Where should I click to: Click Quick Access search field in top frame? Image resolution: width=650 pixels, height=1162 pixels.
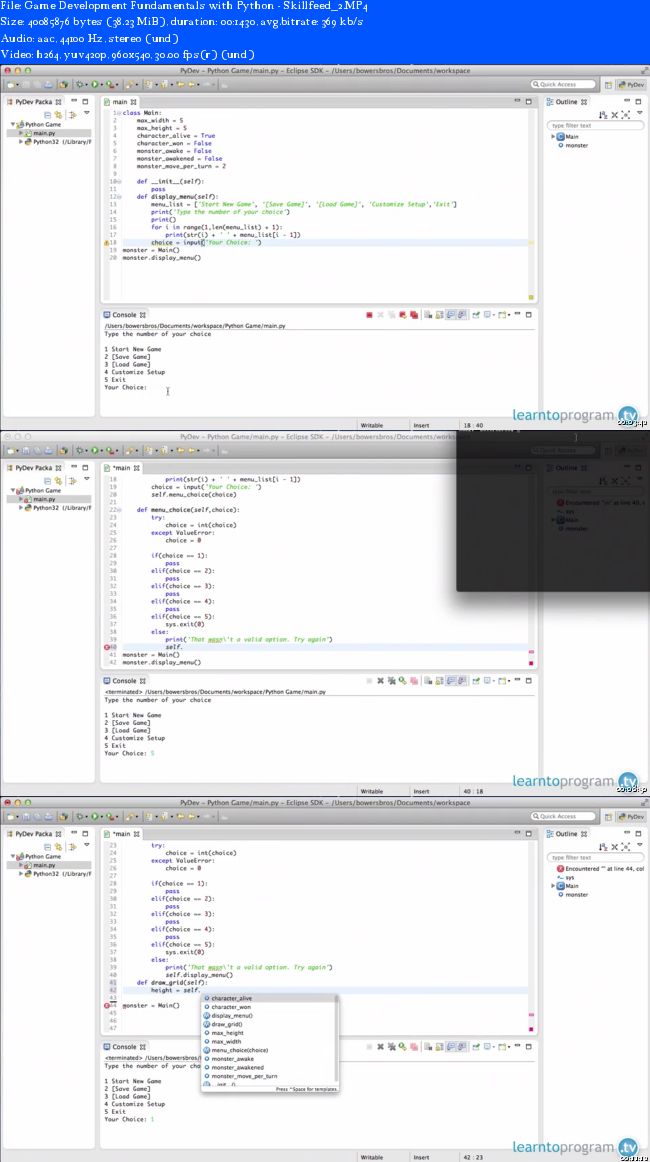[x=563, y=84]
